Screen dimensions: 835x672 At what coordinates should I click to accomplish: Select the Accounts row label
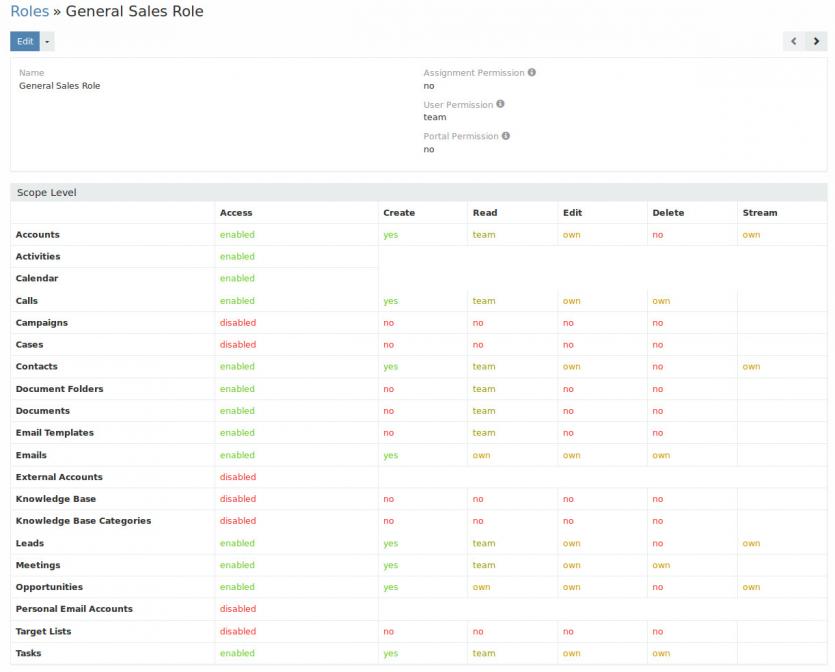pyautogui.click(x=38, y=235)
